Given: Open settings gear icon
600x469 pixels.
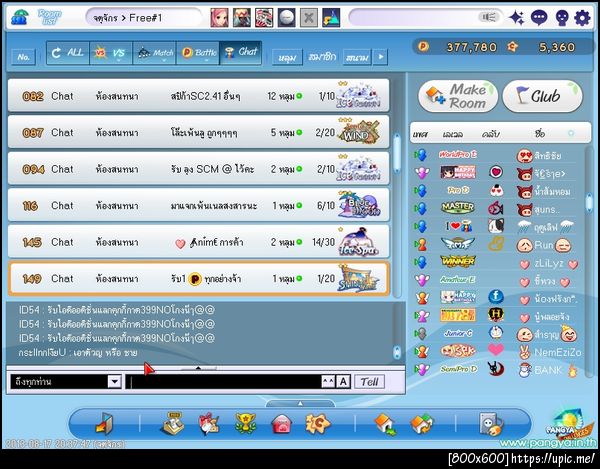Looking at the screenshot, I should (582, 18).
